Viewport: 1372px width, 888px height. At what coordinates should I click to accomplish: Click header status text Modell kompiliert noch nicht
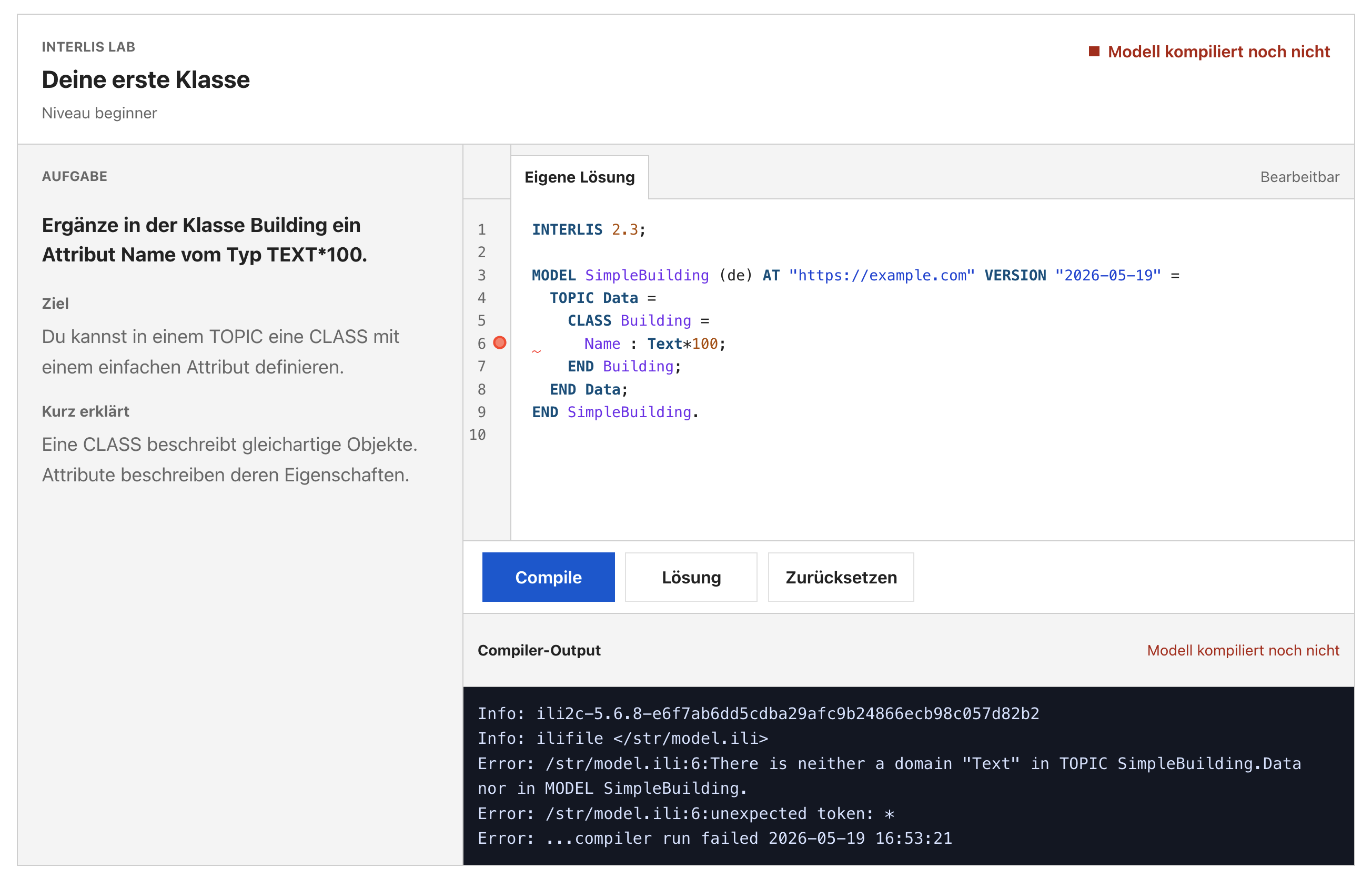1219,52
